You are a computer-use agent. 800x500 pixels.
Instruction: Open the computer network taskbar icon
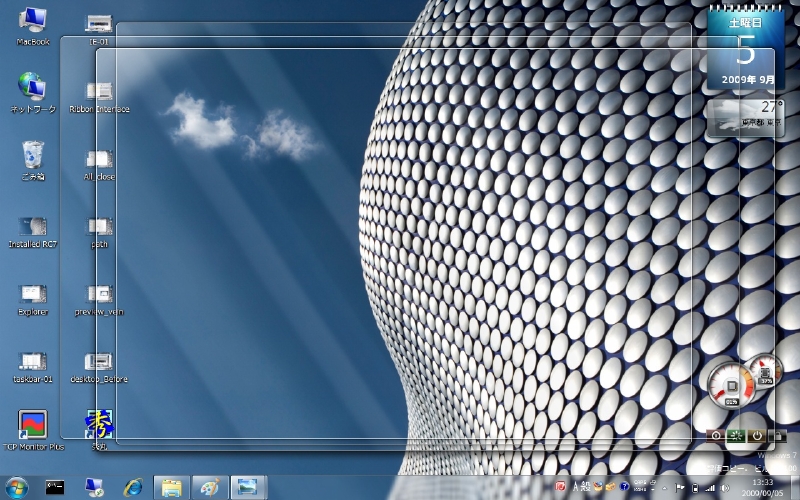(94, 488)
